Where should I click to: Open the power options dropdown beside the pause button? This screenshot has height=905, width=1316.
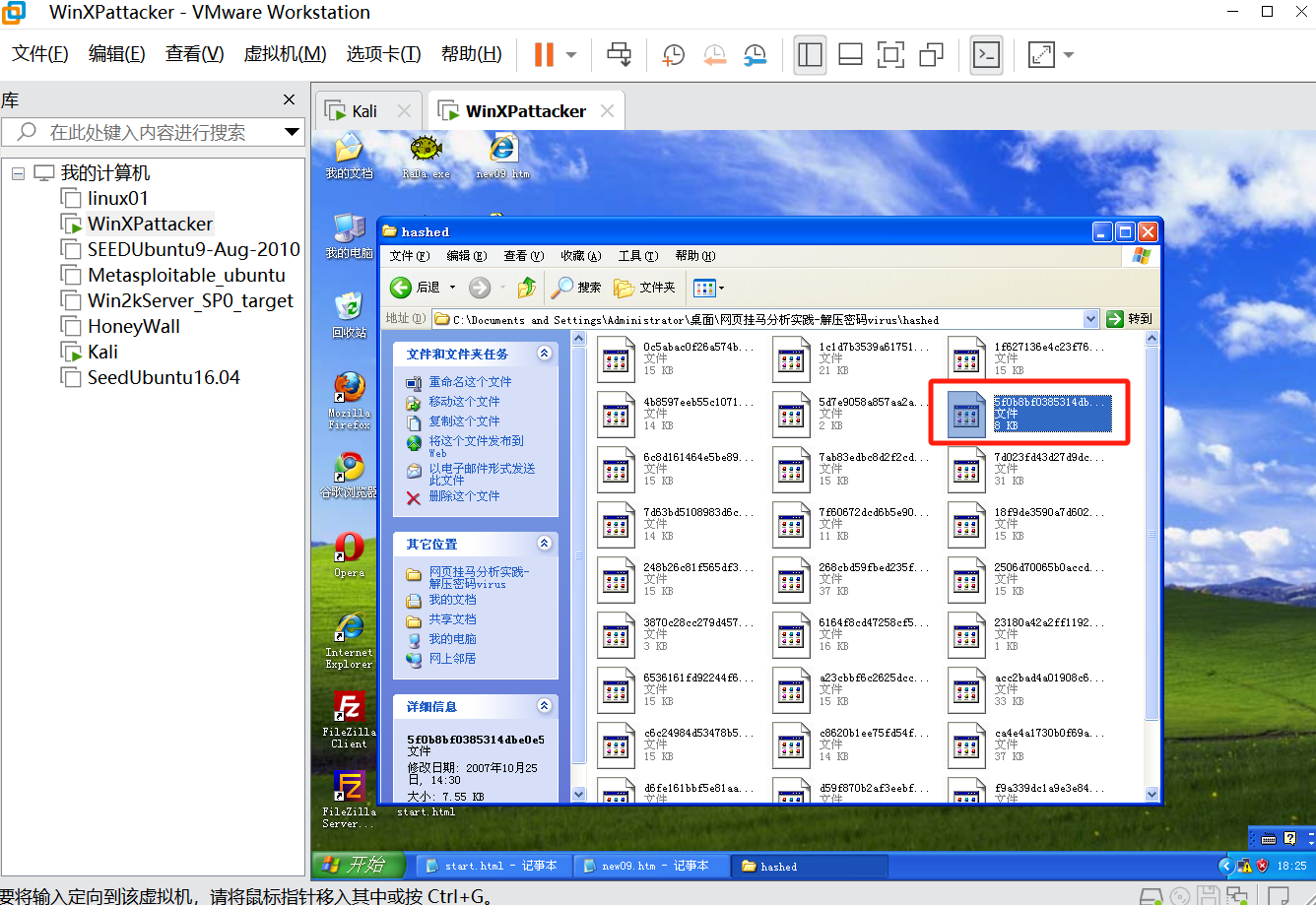(x=571, y=55)
